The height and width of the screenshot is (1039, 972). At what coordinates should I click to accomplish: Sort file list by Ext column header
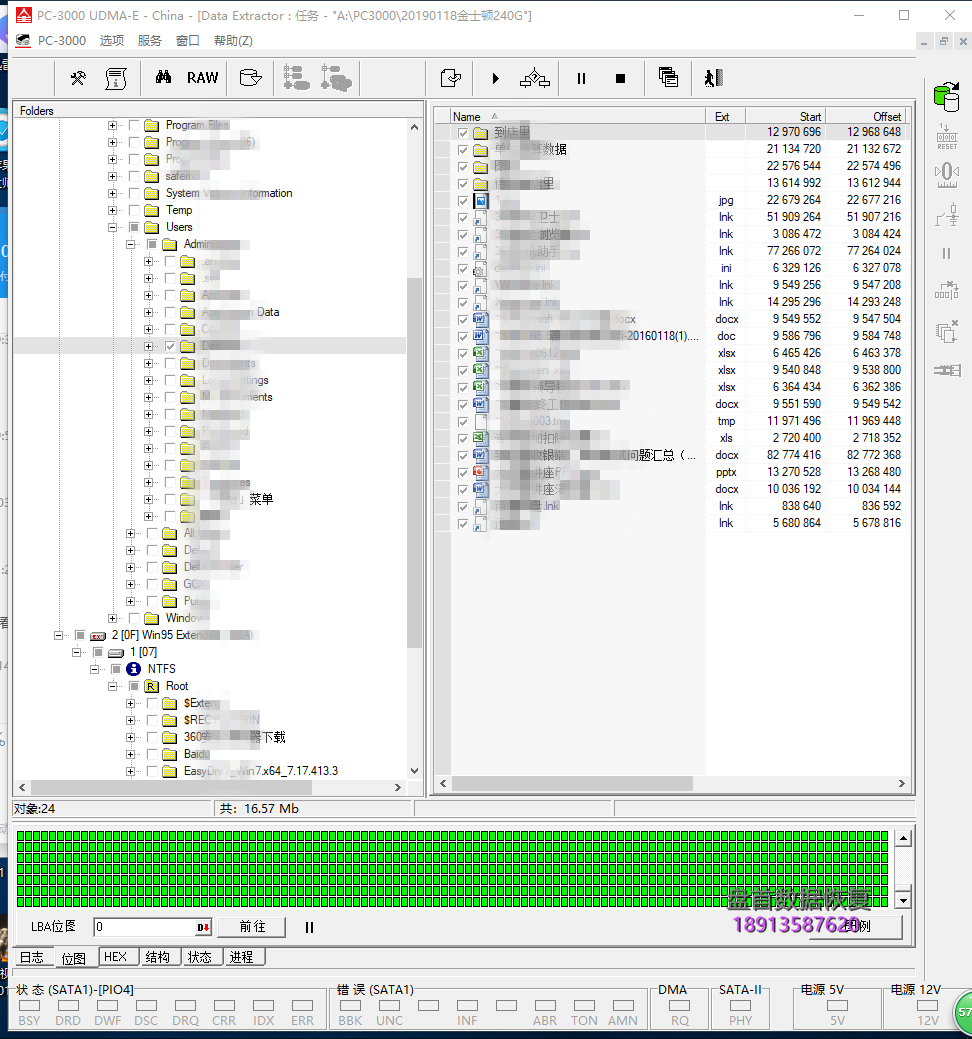click(x=722, y=117)
